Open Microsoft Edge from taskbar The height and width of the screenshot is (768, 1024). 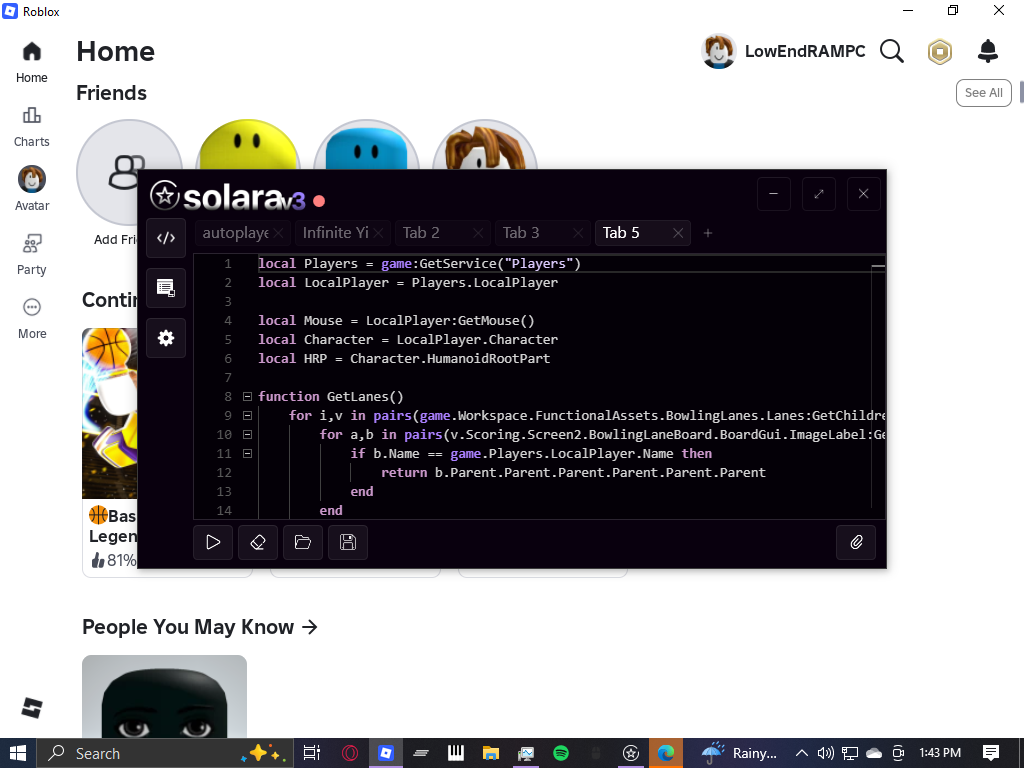tap(665, 753)
